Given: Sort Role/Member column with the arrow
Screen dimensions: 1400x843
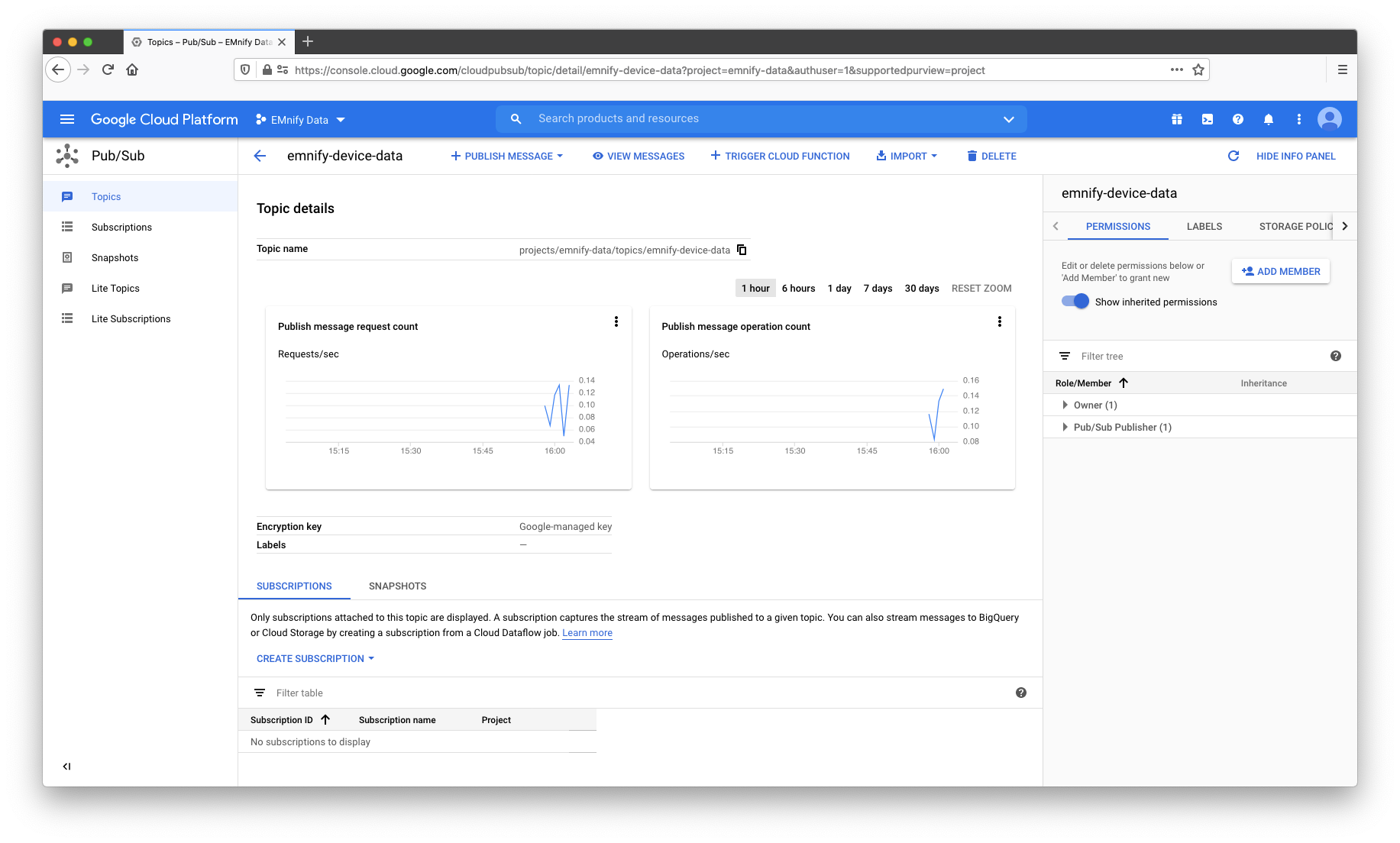Looking at the screenshot, I should pos(1124,383).
